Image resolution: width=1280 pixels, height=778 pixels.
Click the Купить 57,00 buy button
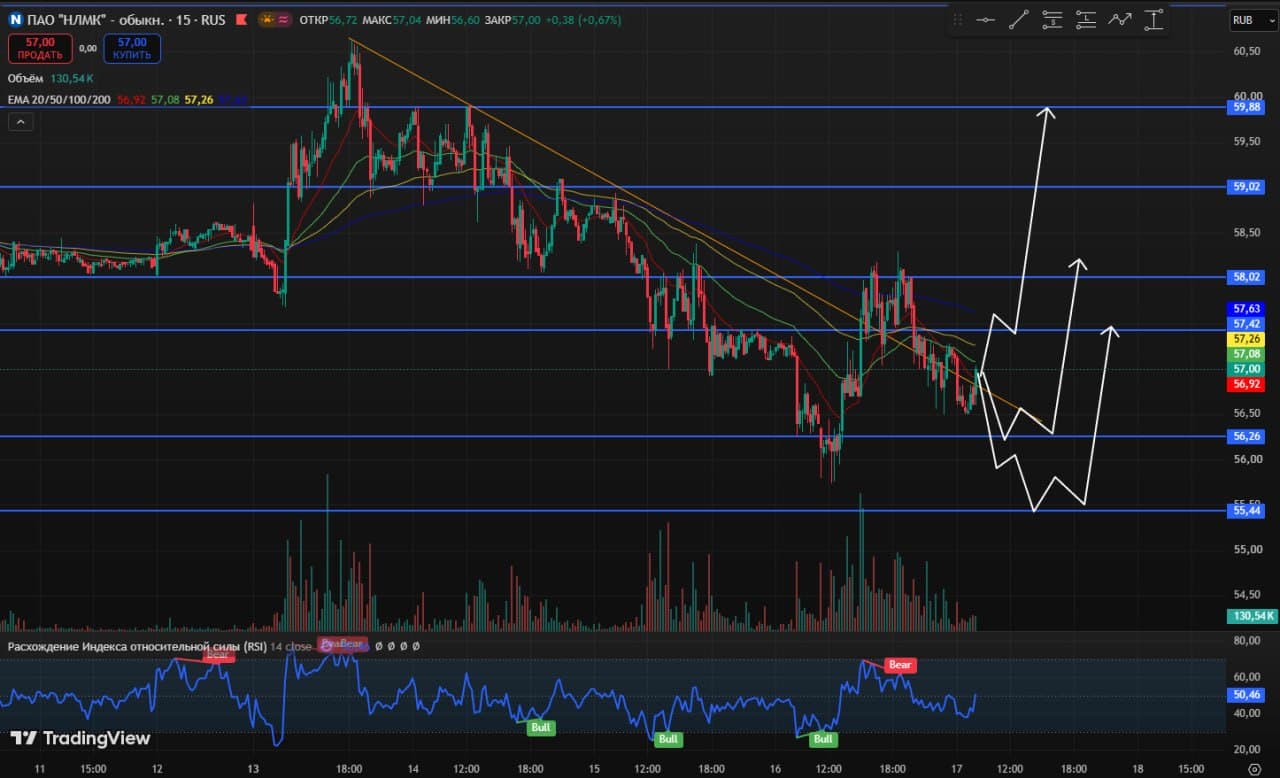tap(131, 48)
